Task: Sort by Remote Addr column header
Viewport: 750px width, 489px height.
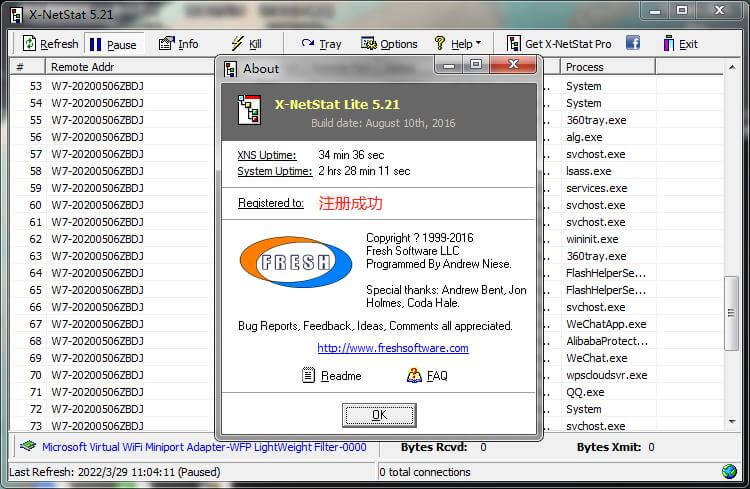Action: (130, 67)
